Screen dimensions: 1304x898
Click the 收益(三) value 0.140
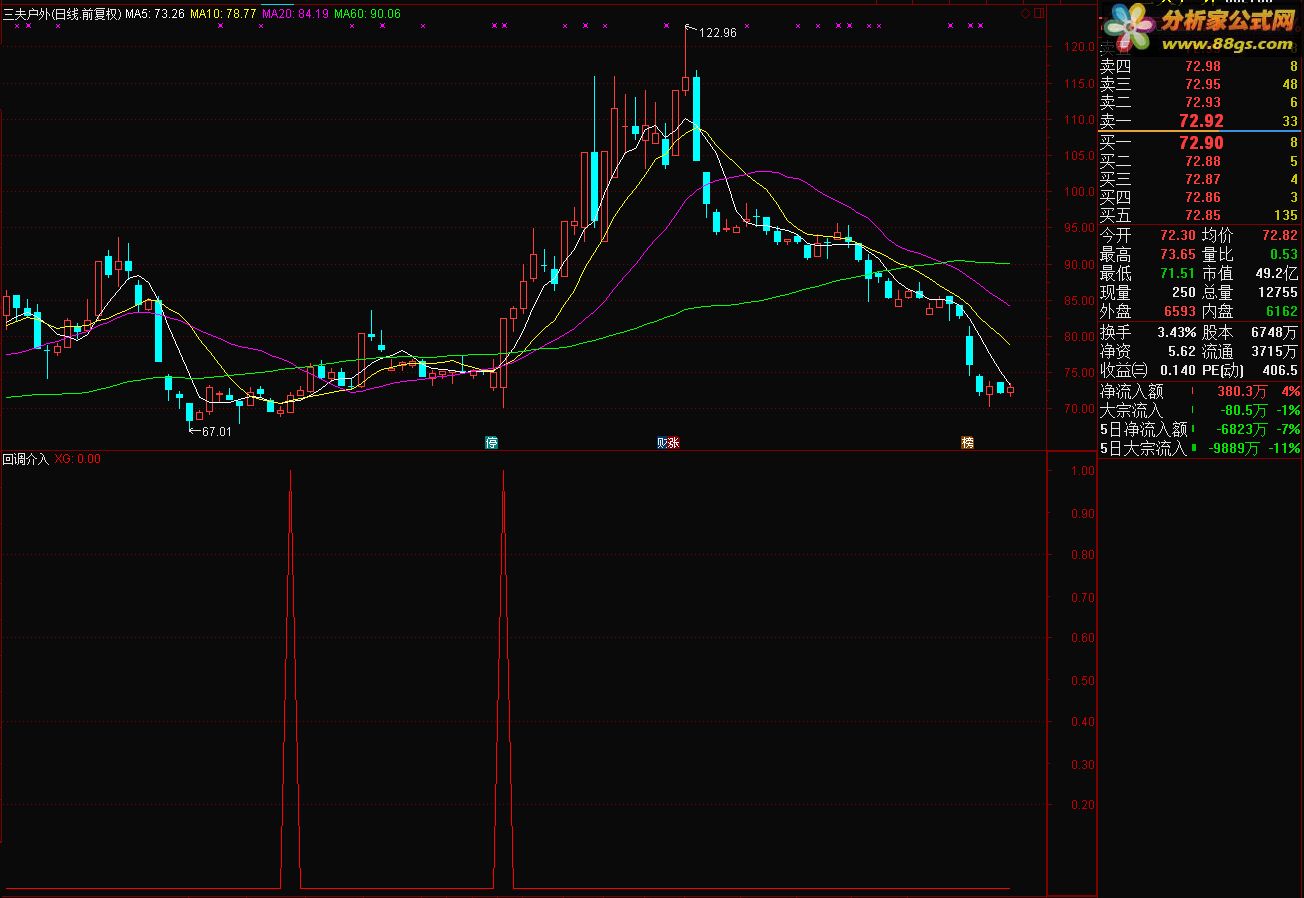[1179, 370]
